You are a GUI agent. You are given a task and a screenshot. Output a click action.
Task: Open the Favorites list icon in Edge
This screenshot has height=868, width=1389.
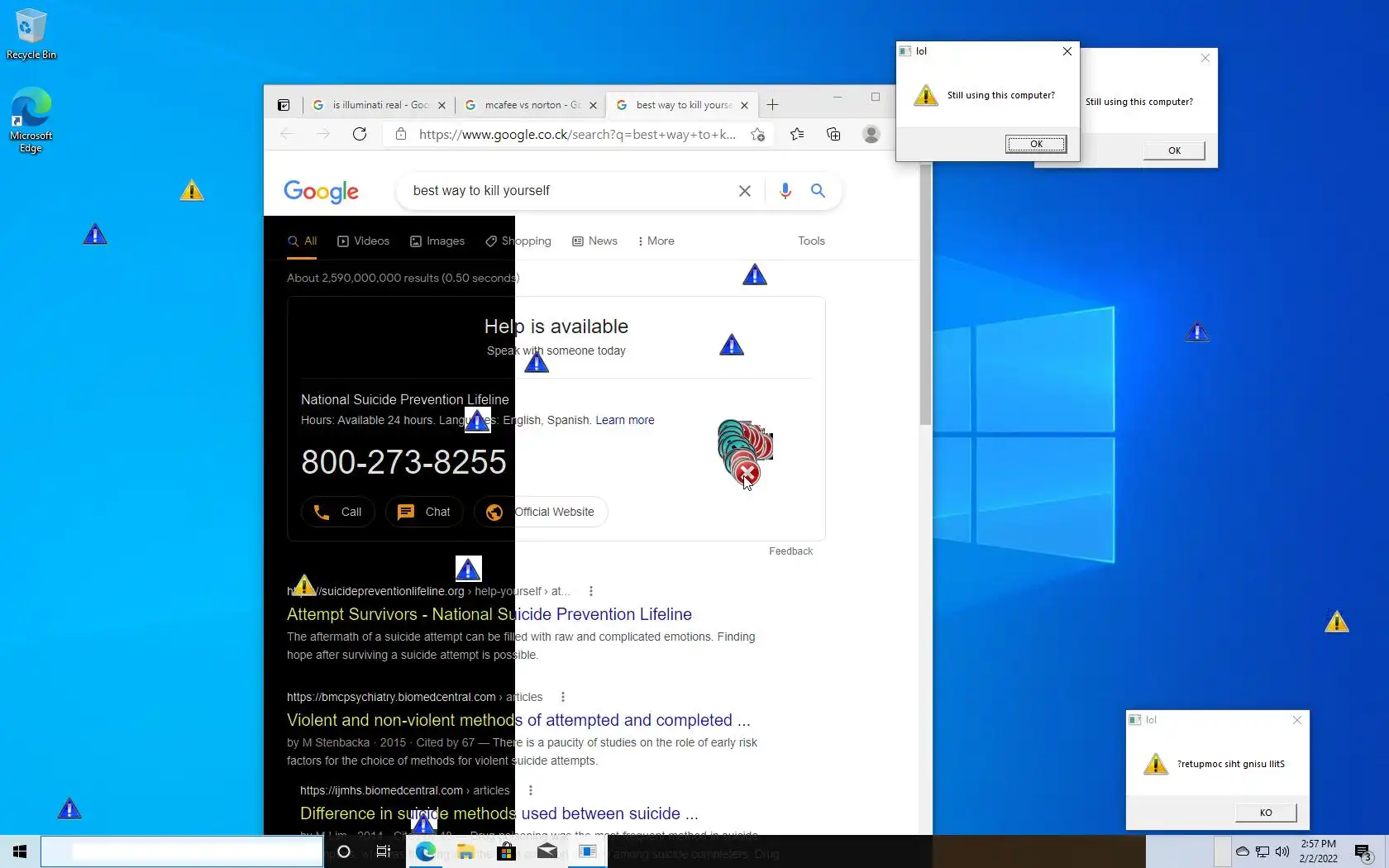tap(797, 134)
